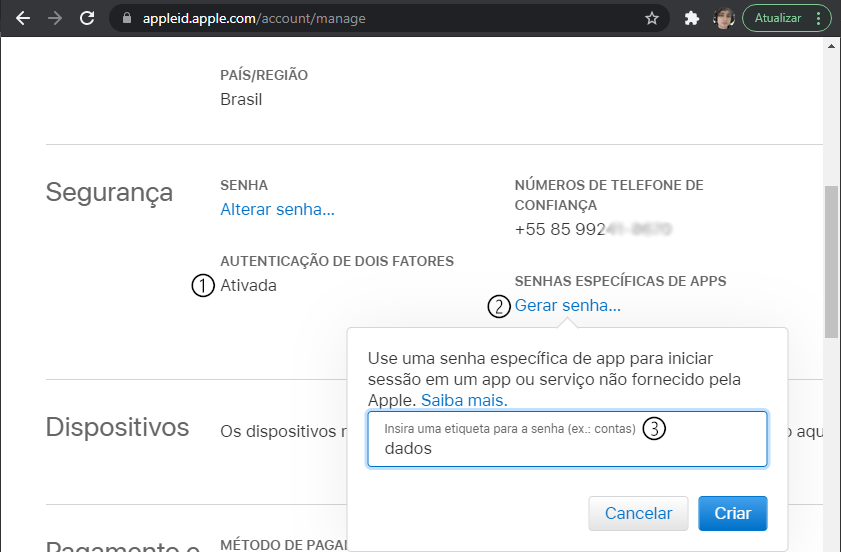Click the AUTENTICAÇÃO DE DOIS FATORES label

coord(337,261)
